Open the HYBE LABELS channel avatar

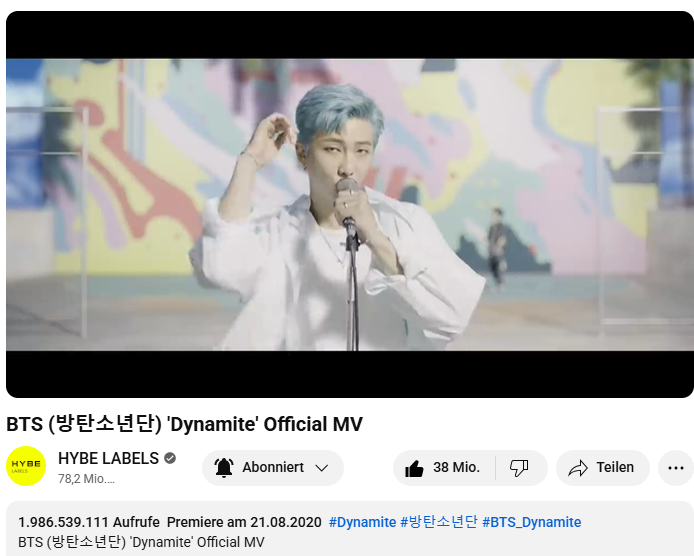(x=26, y=466)
